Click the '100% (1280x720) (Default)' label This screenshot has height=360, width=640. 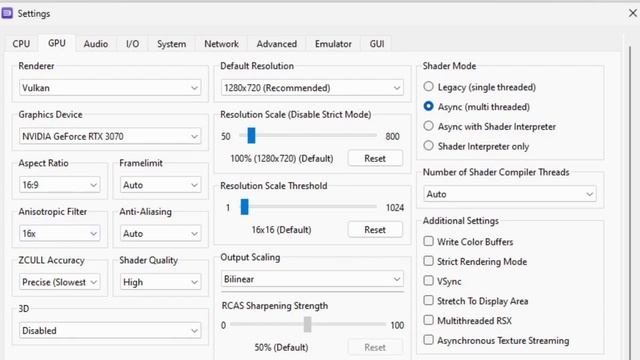(x=282, y=158)
